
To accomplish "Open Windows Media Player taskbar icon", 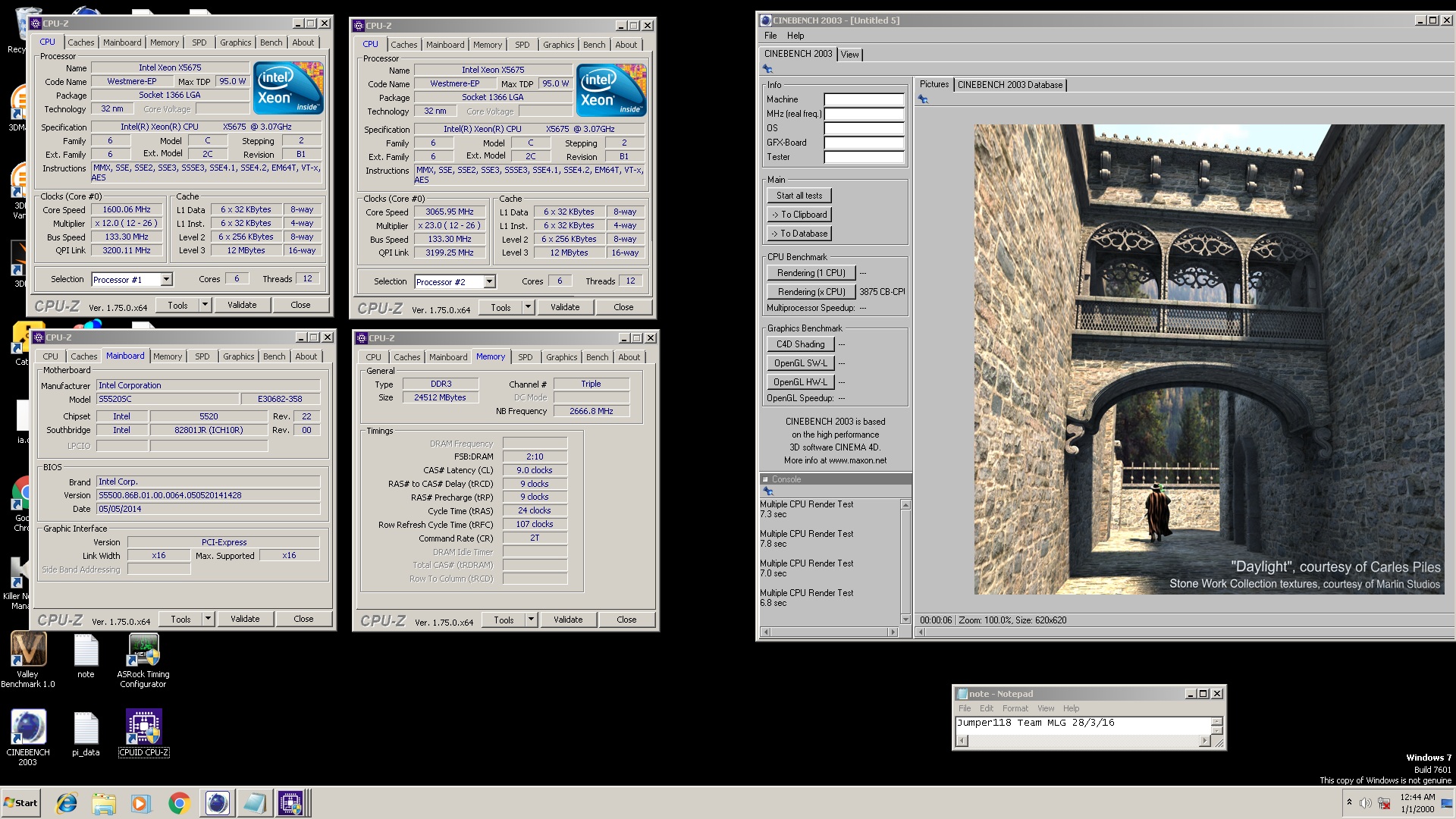I will [x=141, y=803].
